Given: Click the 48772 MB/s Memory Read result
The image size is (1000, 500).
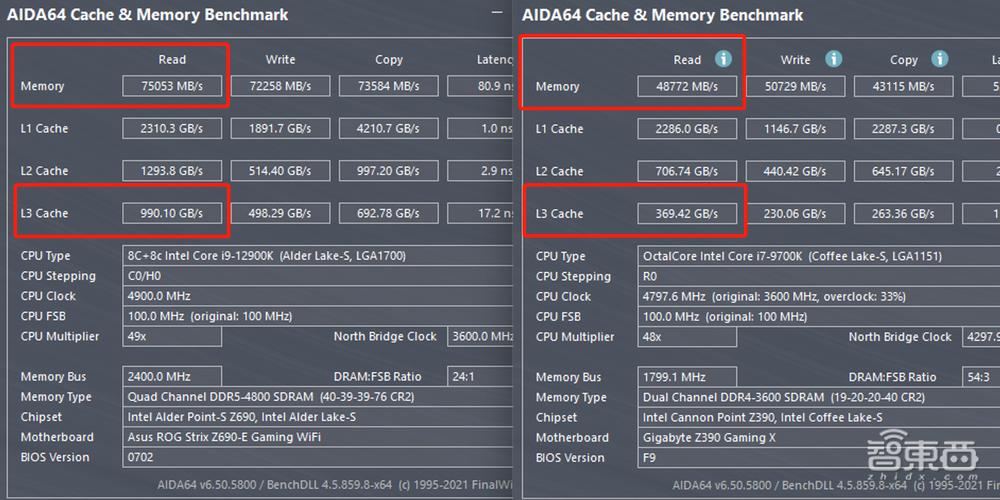Looking at the screenshot, I should click(x=687, y=87).
